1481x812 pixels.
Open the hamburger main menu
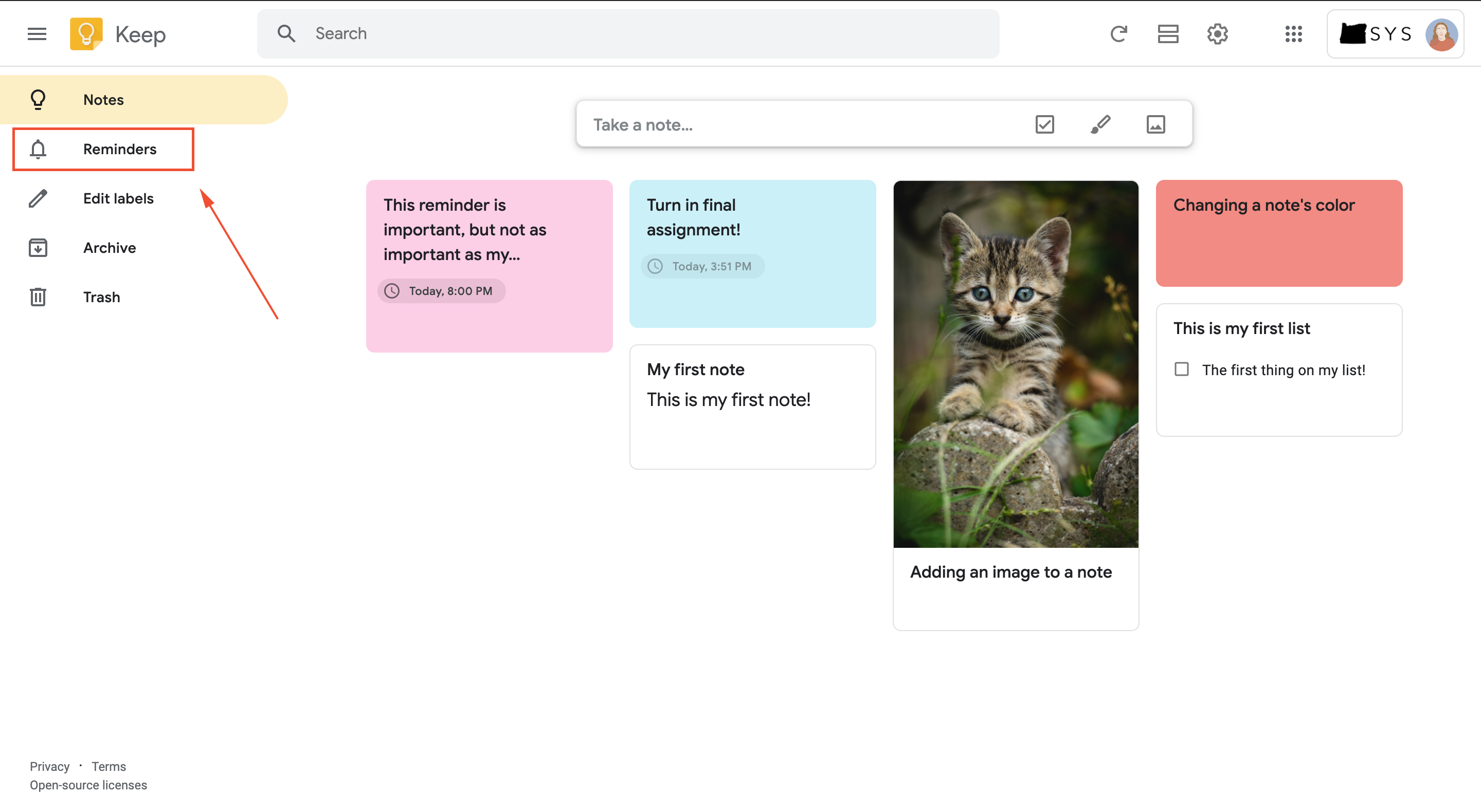click(x=37, y=34)
